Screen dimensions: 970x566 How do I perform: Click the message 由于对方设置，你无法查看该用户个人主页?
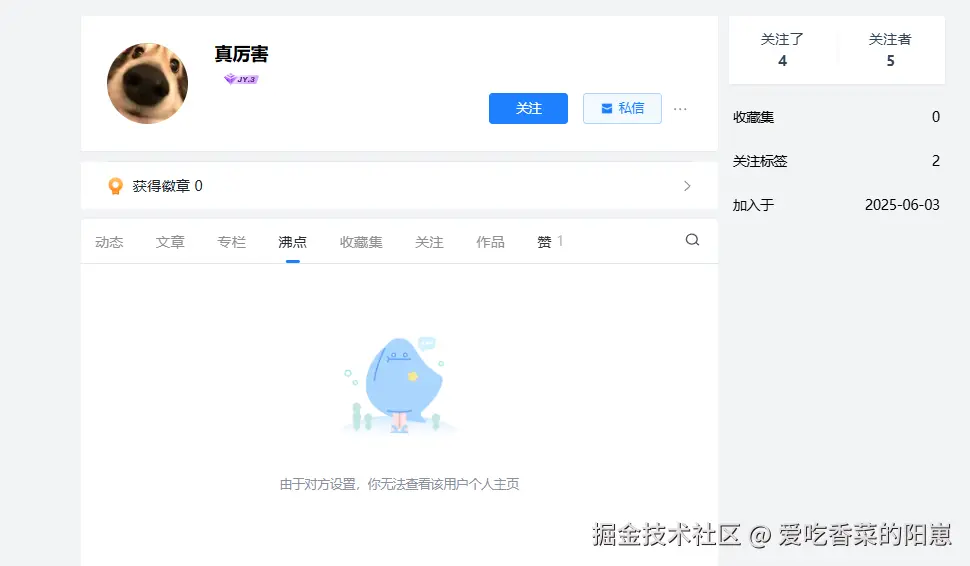[399, 484]
